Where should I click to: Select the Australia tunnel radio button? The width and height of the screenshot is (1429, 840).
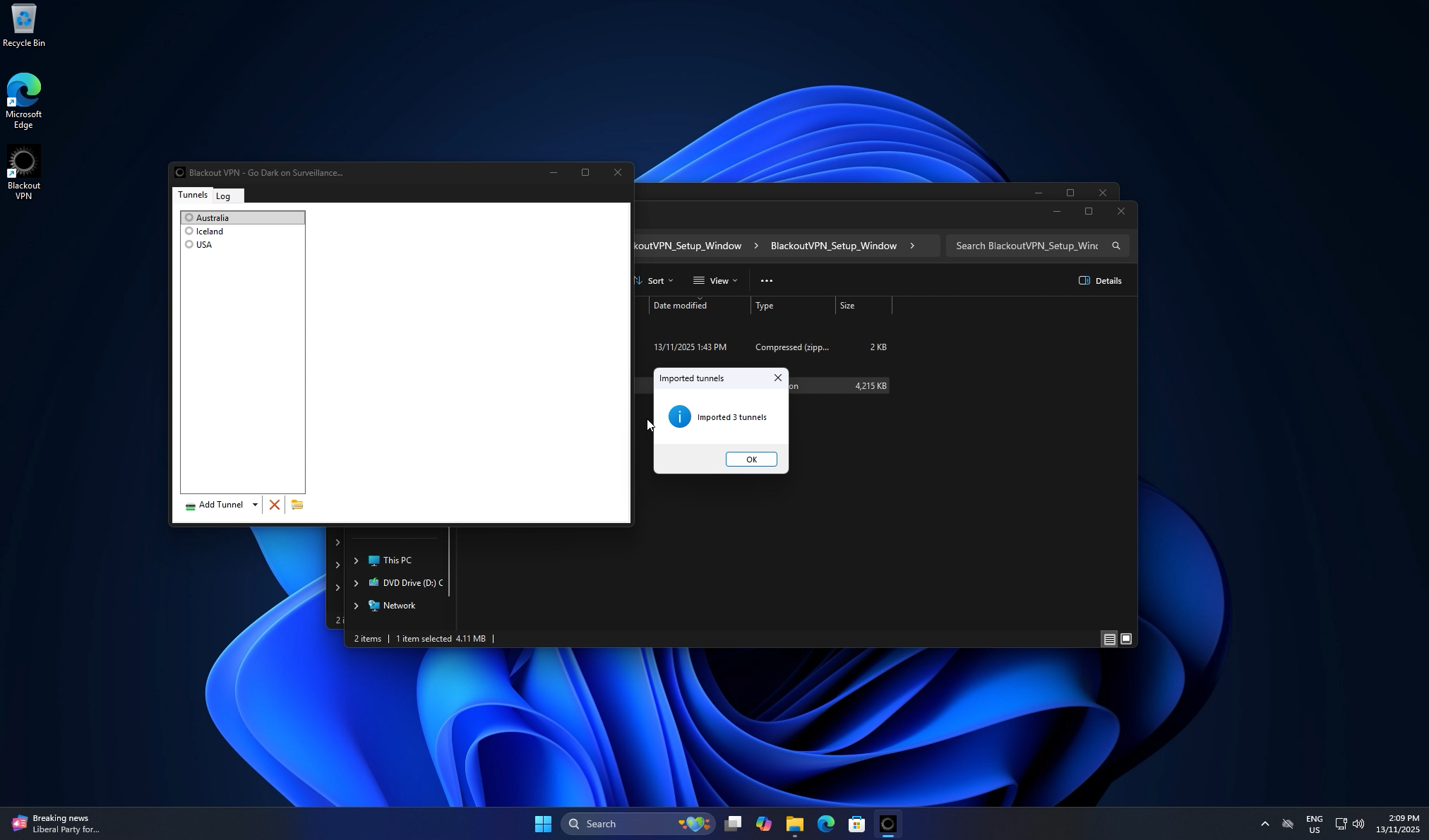tap(189, 217)
